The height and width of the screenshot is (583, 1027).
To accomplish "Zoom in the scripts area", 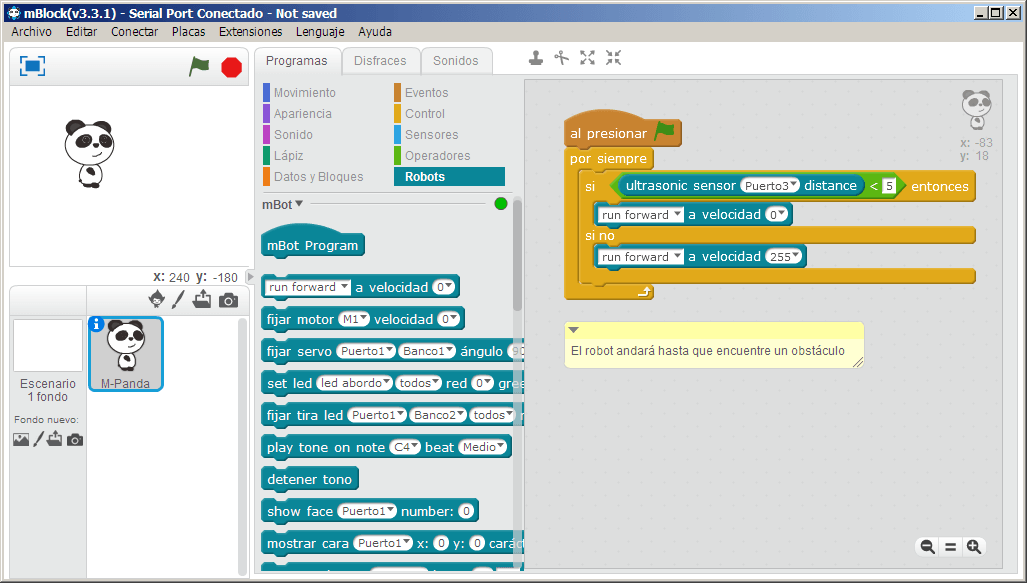I will tap(974, 546).
